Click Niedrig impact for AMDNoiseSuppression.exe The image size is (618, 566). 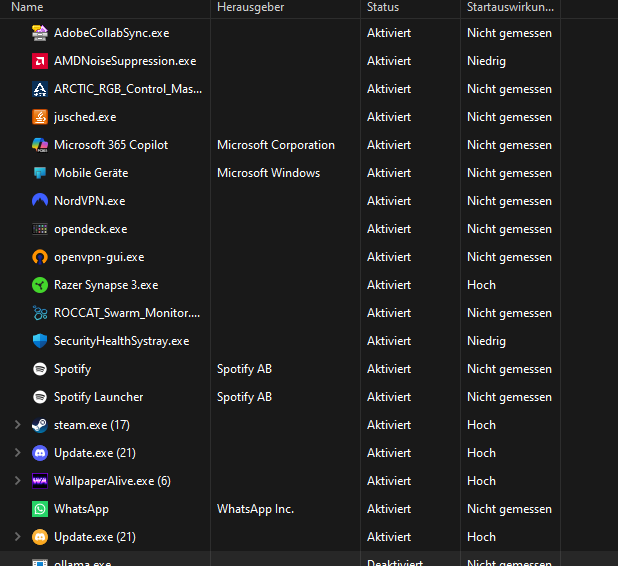point(486,61)
